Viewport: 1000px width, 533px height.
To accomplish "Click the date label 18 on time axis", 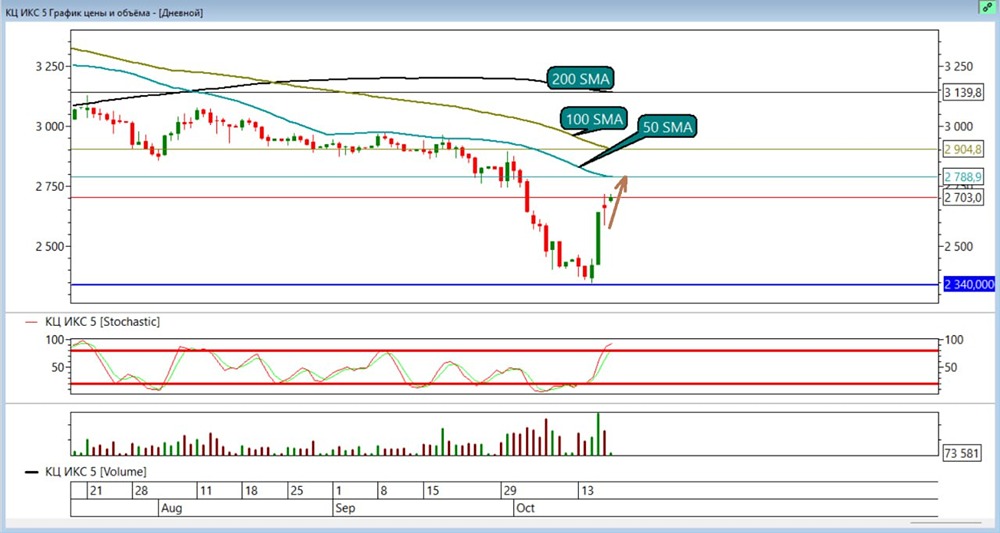I will 251,491.
